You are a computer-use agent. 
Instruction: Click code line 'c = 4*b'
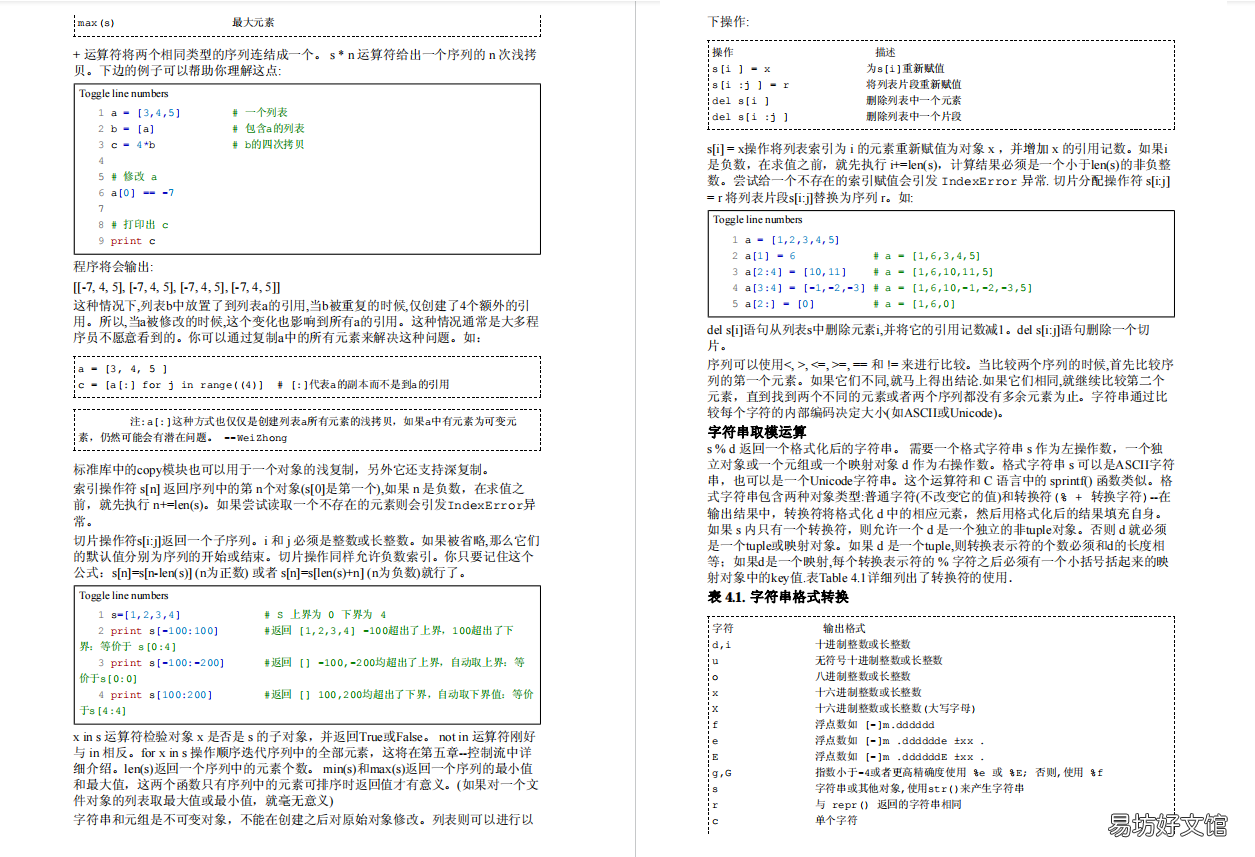tap(133, 144)
